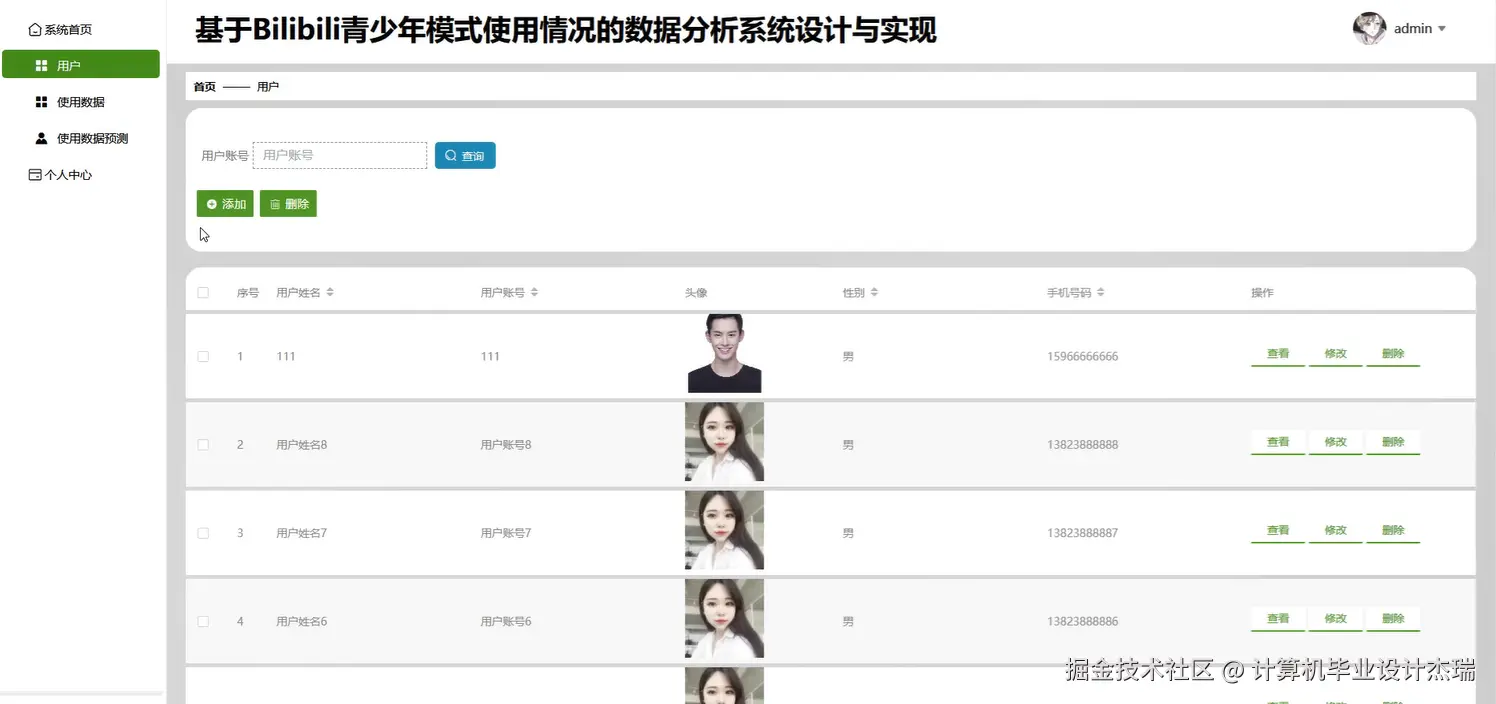
Task: Click phone number 15966666666
Action: click(x=1082, y=357)
